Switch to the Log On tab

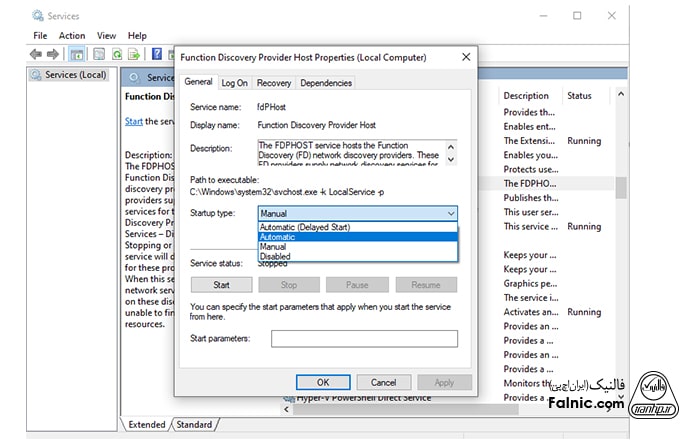(234, 83)
